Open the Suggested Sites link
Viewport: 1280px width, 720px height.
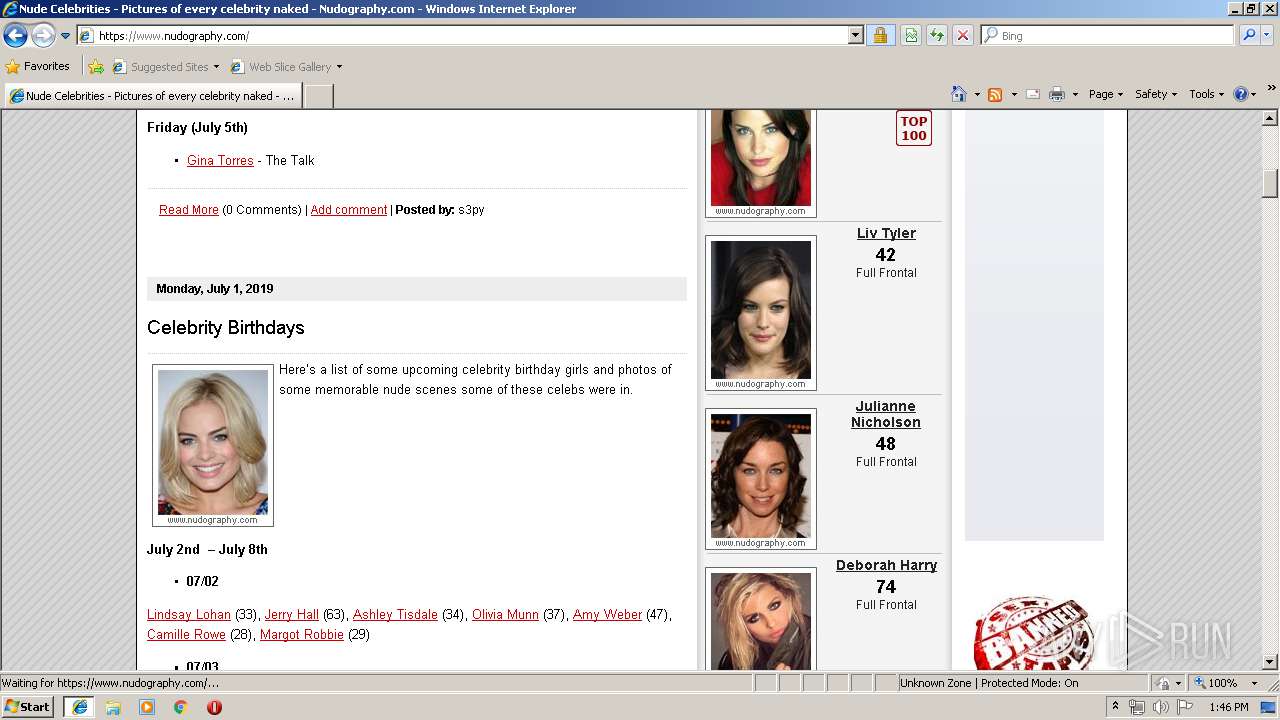(165, 67)
